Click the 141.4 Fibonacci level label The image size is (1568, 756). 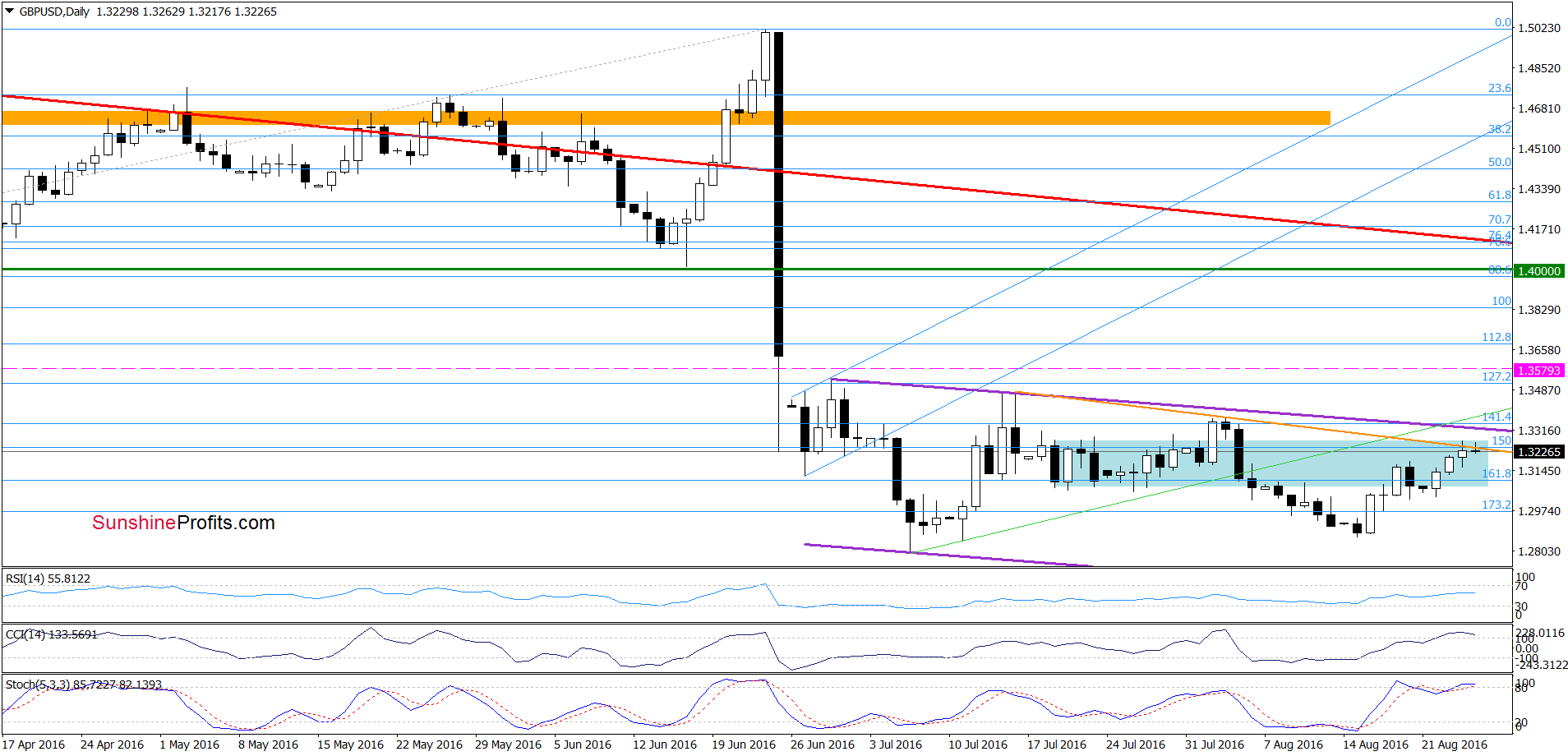tap(1497, 417)
